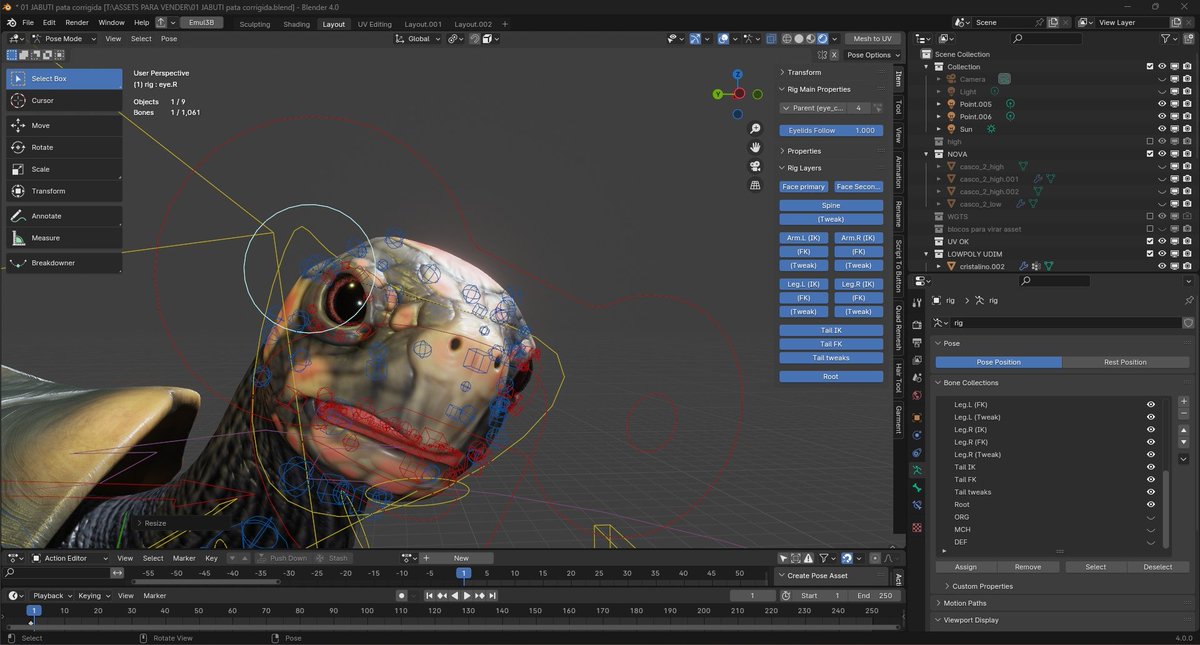Click the Spine rig layer button
The image size is (1200, 645).
(831, 205)
